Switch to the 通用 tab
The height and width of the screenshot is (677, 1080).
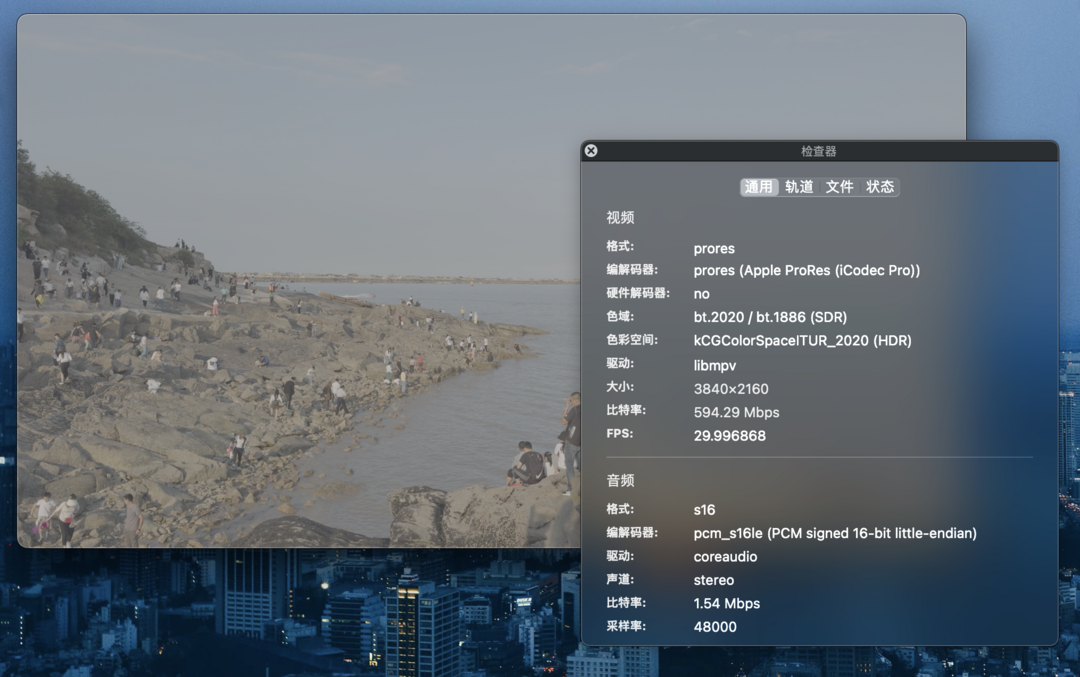pos(759,187)
